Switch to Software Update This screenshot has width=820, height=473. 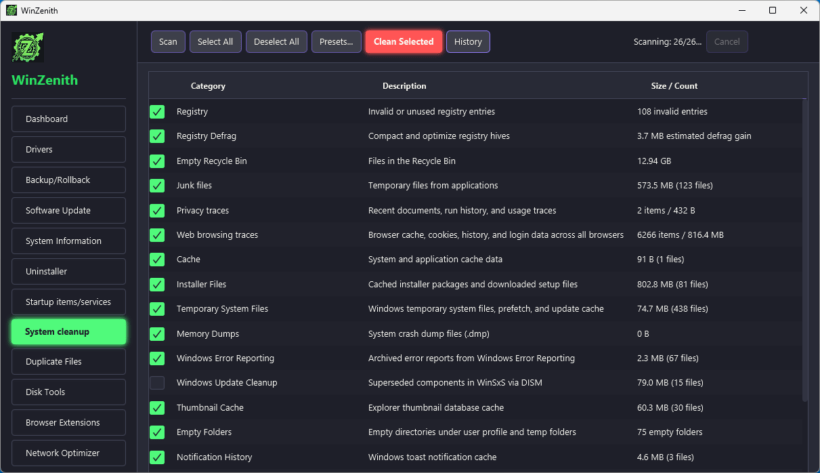69,210
